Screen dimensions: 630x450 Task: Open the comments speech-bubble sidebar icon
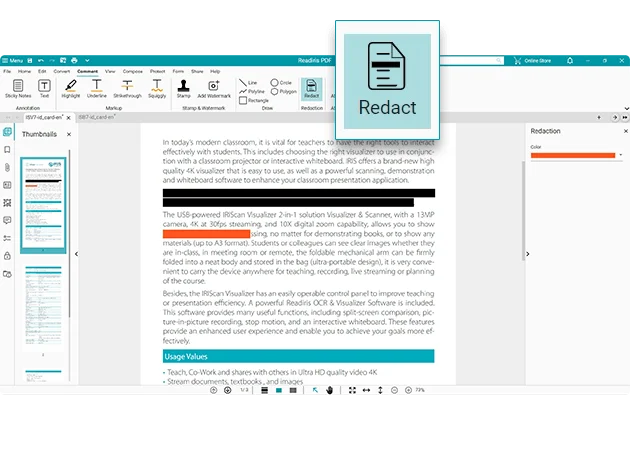click(x=7, y=220)
